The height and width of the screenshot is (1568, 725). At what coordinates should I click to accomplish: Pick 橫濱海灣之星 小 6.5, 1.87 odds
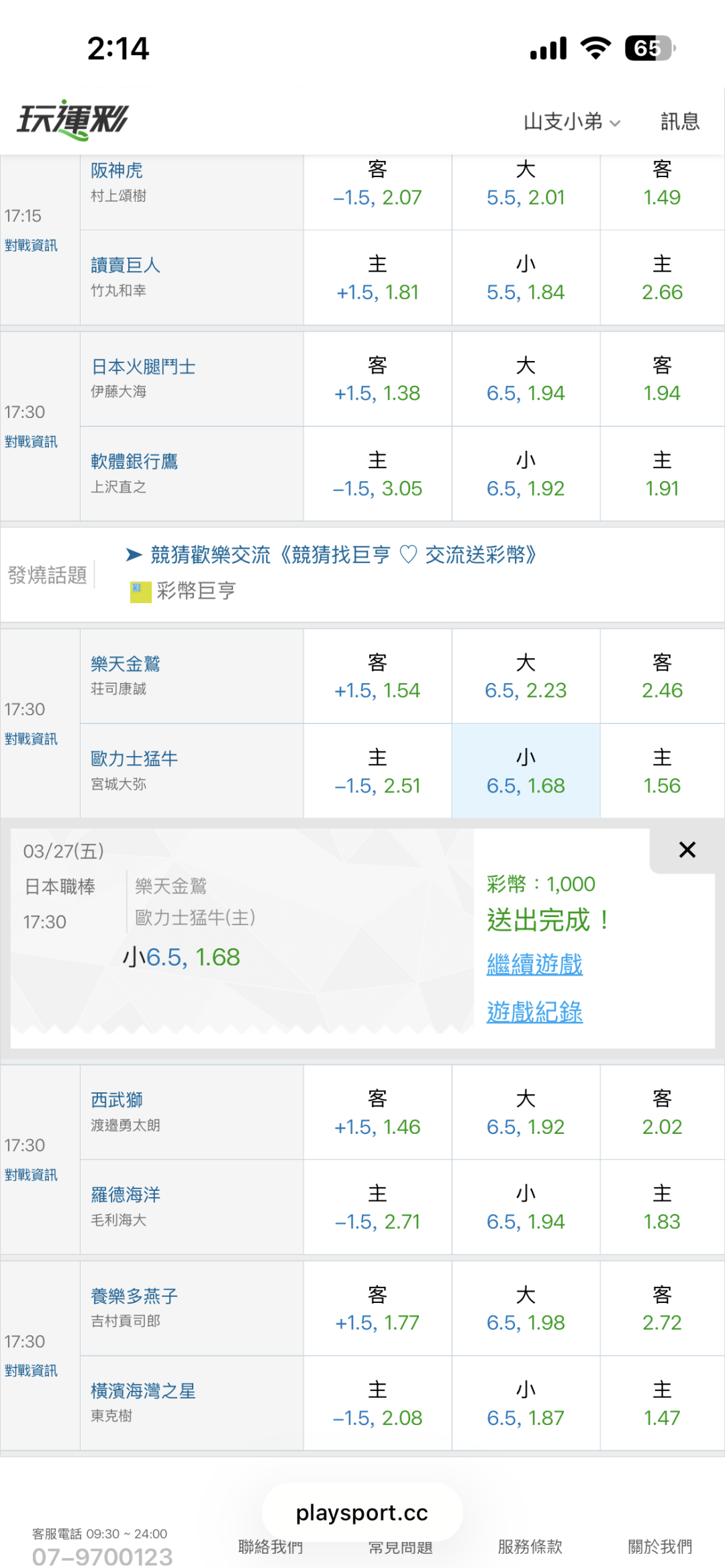pyautogui.click(x=526, y=1404)
